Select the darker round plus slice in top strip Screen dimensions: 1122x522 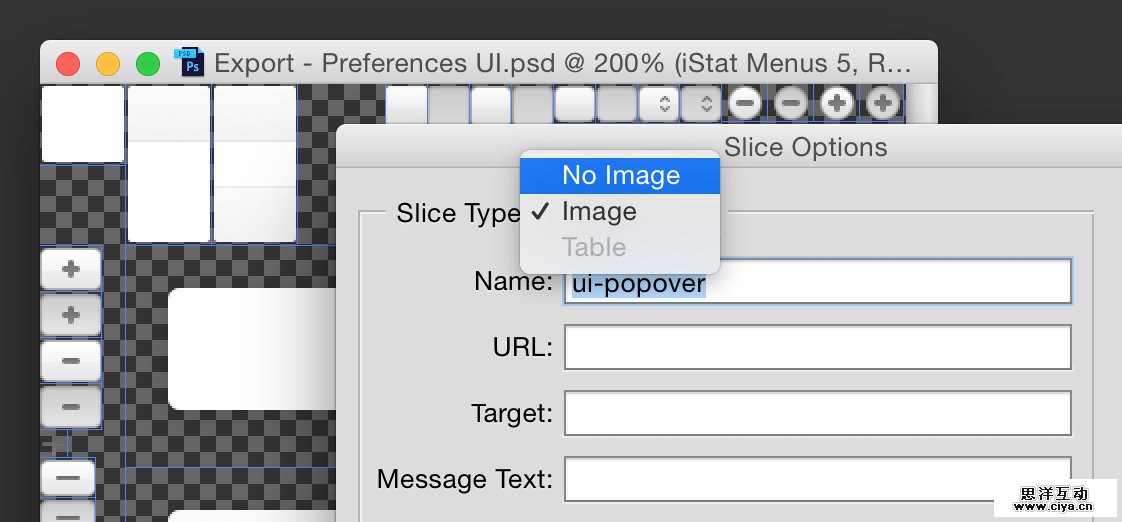tap(882, 102)
